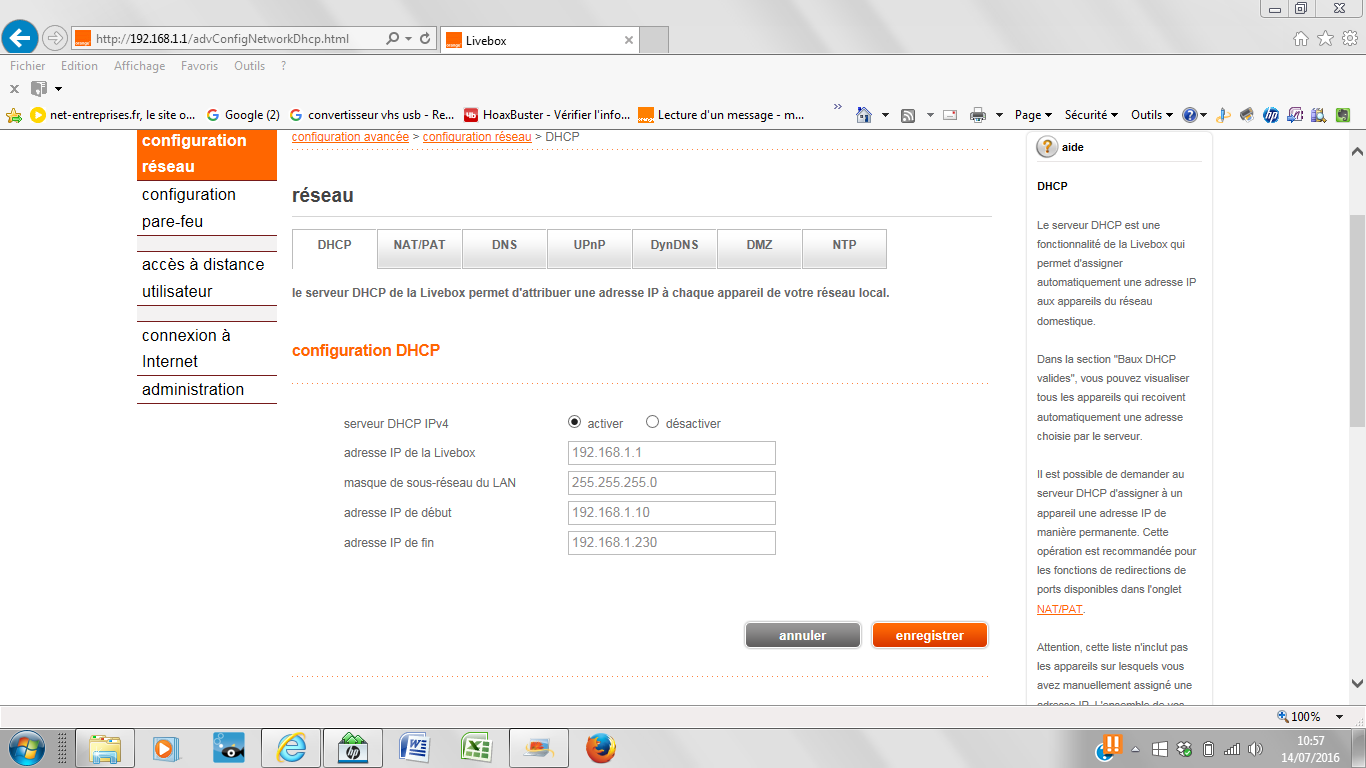Refresh the page with the reload icon
Viewport: 1366px width, 768px height.
(425, 39)
